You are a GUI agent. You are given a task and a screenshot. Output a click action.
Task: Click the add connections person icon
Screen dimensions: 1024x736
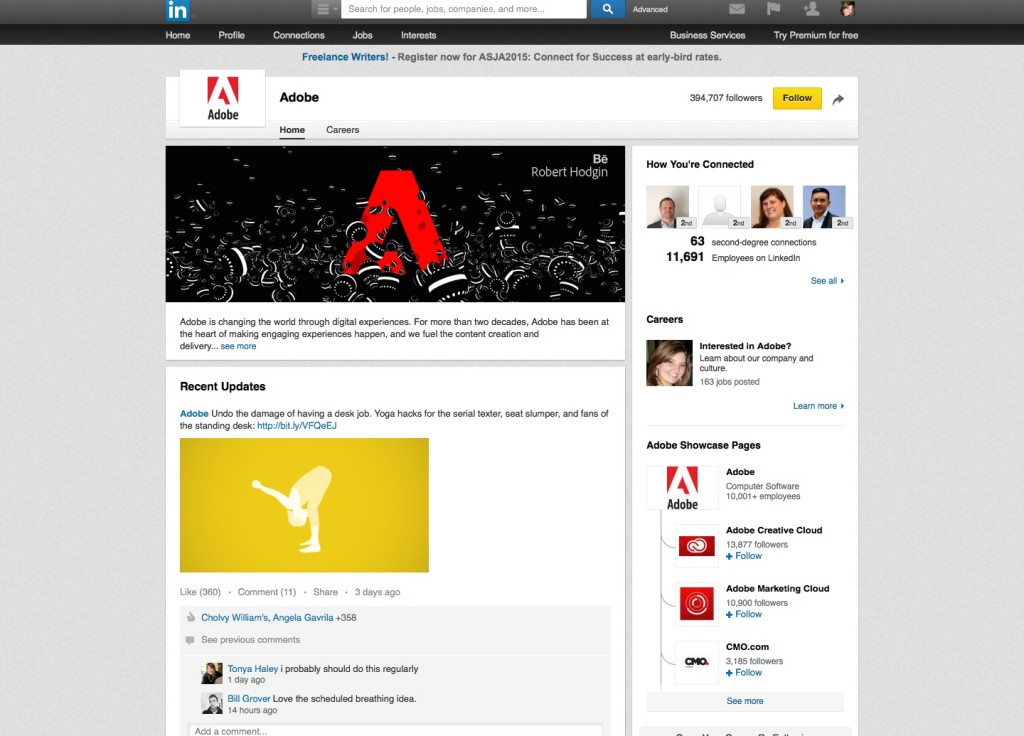point(811,10)
